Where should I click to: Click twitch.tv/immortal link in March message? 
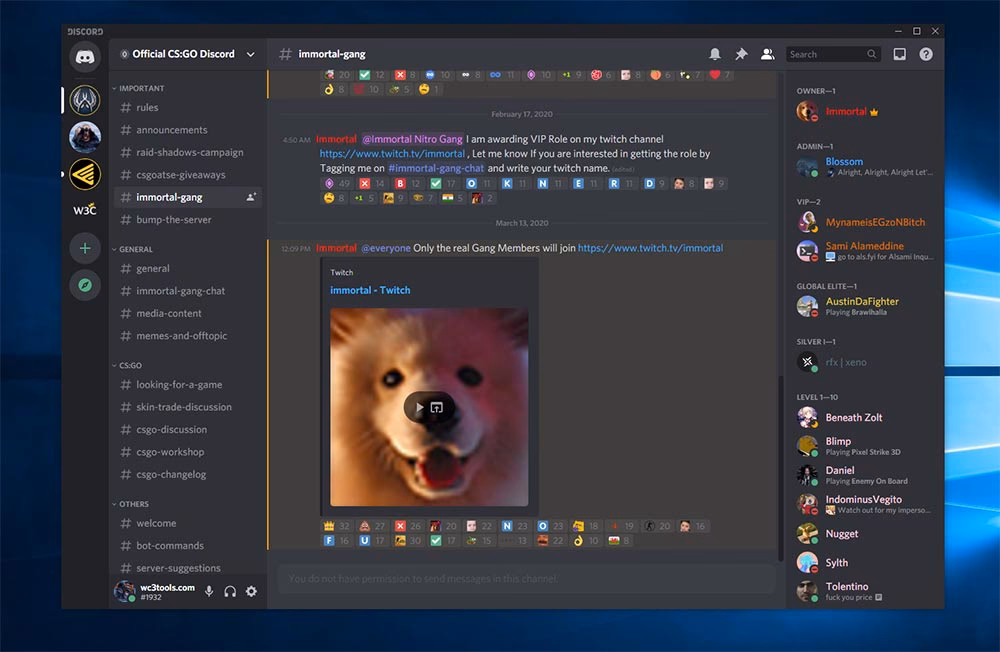pyautogui.click(x=651, y=248)
